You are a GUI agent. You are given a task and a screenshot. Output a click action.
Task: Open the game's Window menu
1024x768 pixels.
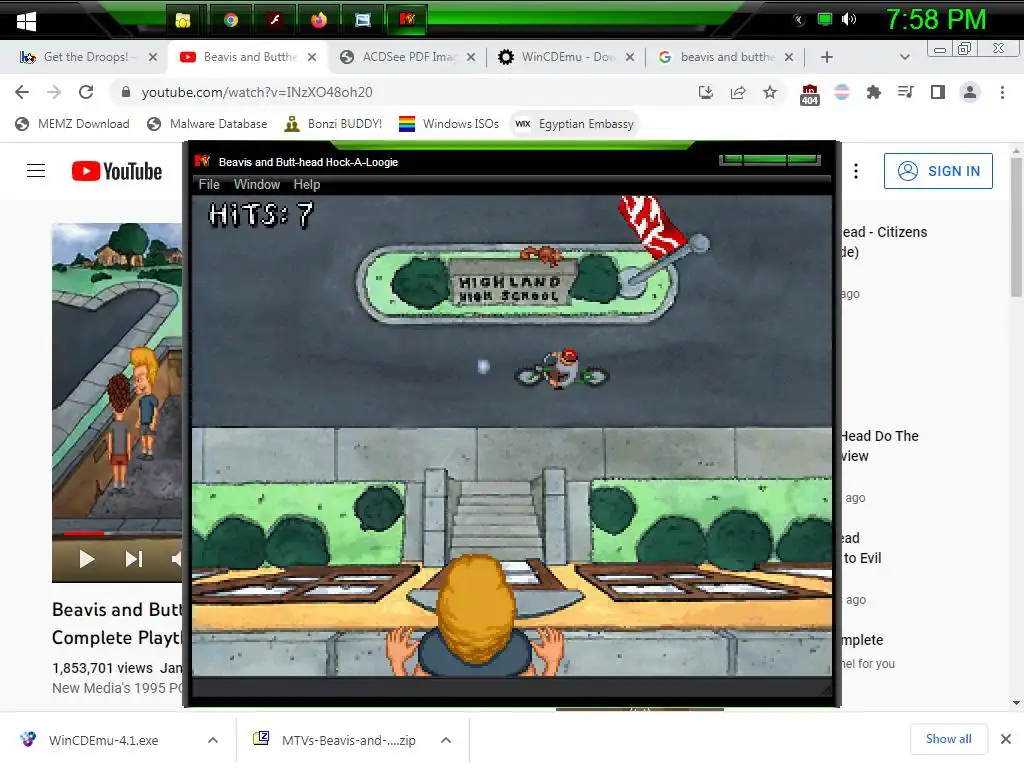(x=257, y=185)
